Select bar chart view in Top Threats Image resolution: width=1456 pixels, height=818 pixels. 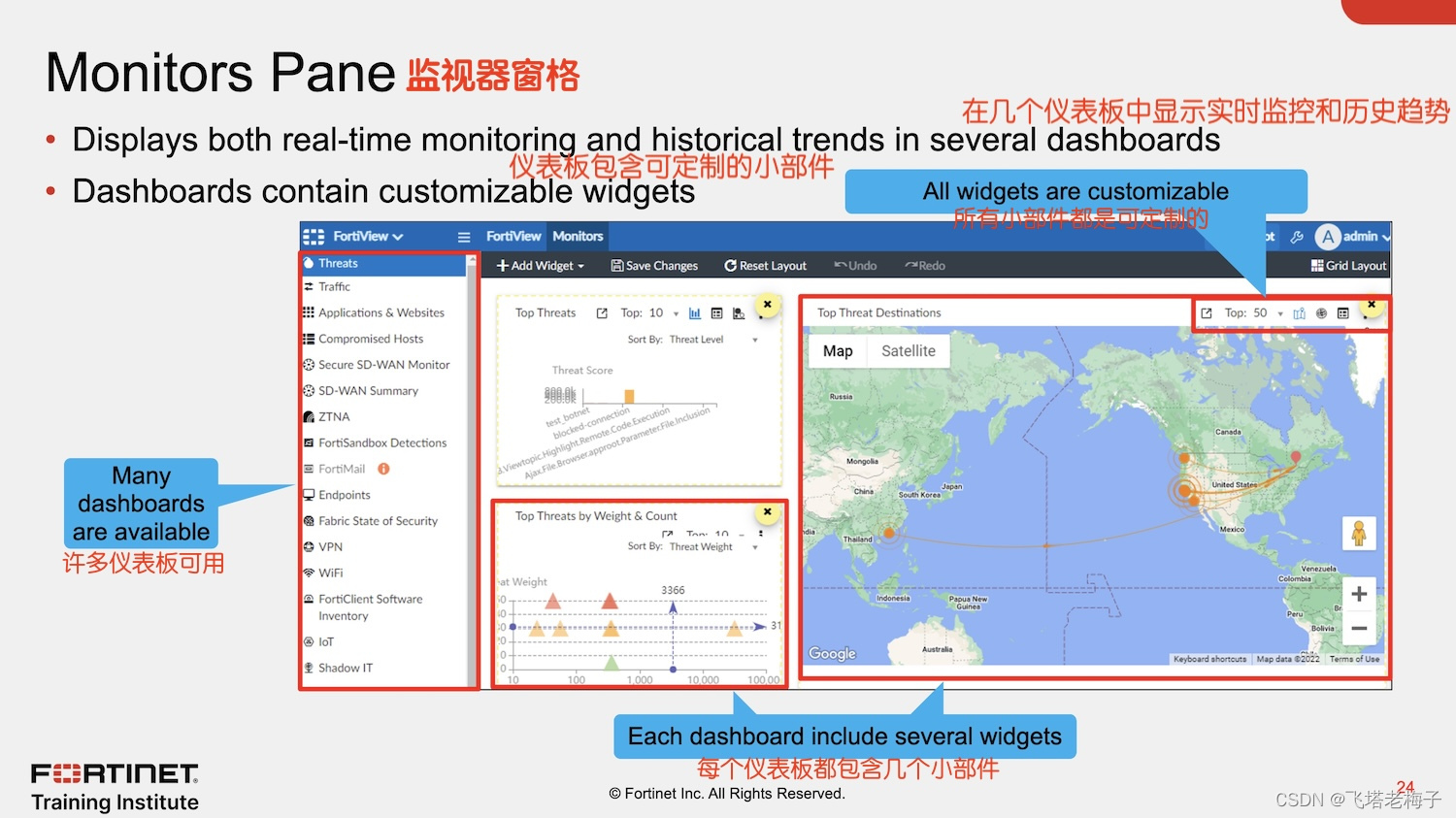[695, 313]
